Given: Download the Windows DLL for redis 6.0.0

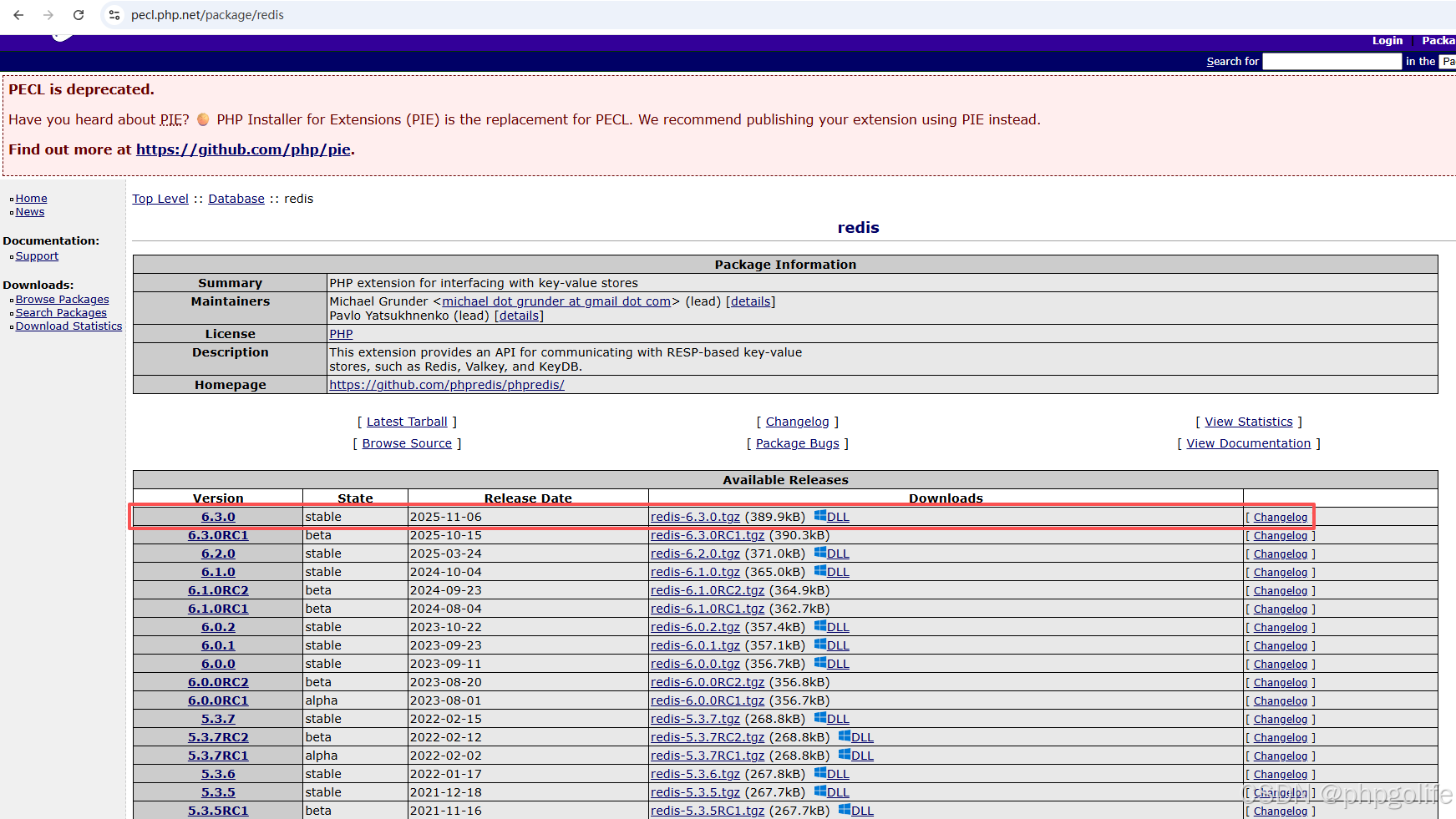Looking at the screenshot, I should (x=832, y=664).
